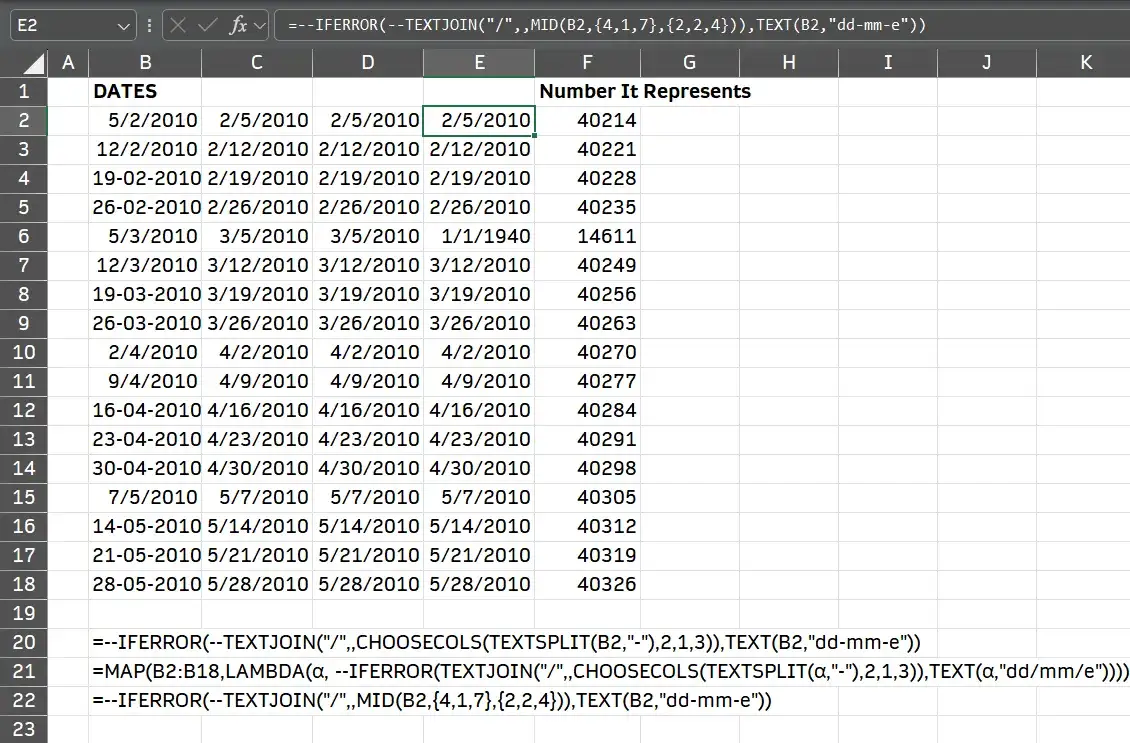
Task: Click inside the formula bar
Action: tap(600, 24)
